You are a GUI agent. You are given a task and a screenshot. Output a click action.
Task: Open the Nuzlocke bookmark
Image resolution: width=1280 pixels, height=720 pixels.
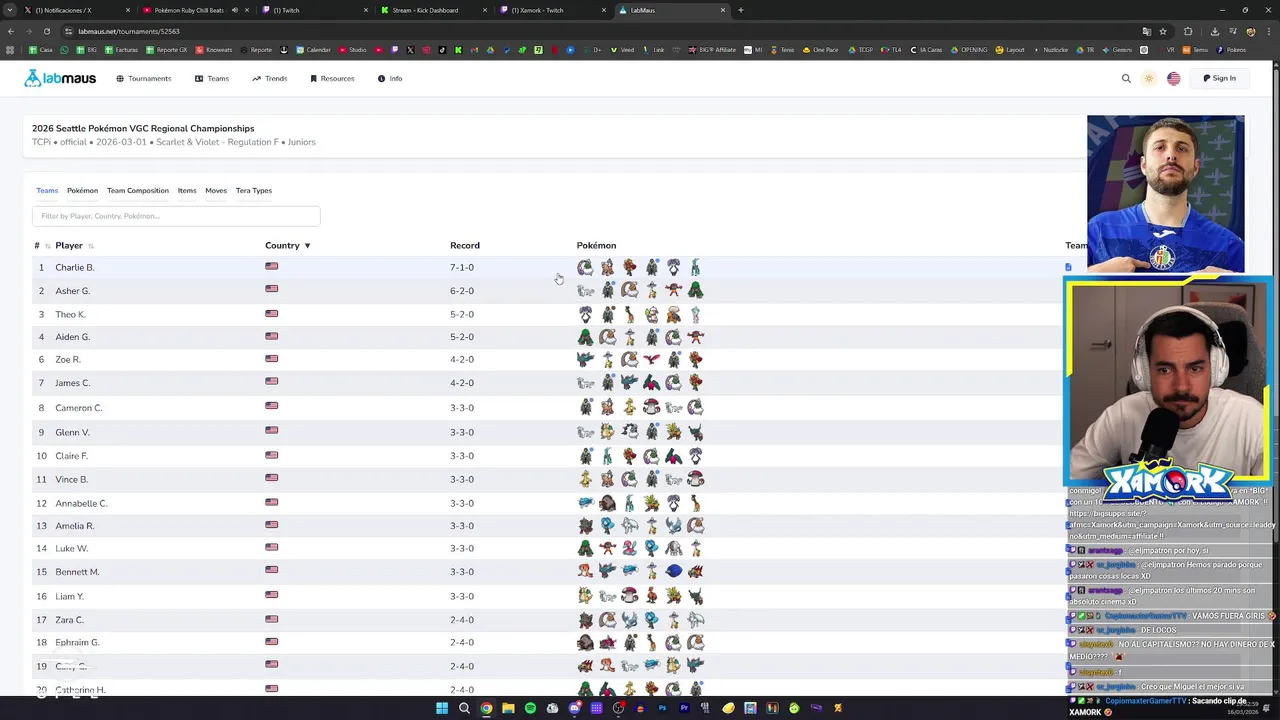tap(1050, 50)
